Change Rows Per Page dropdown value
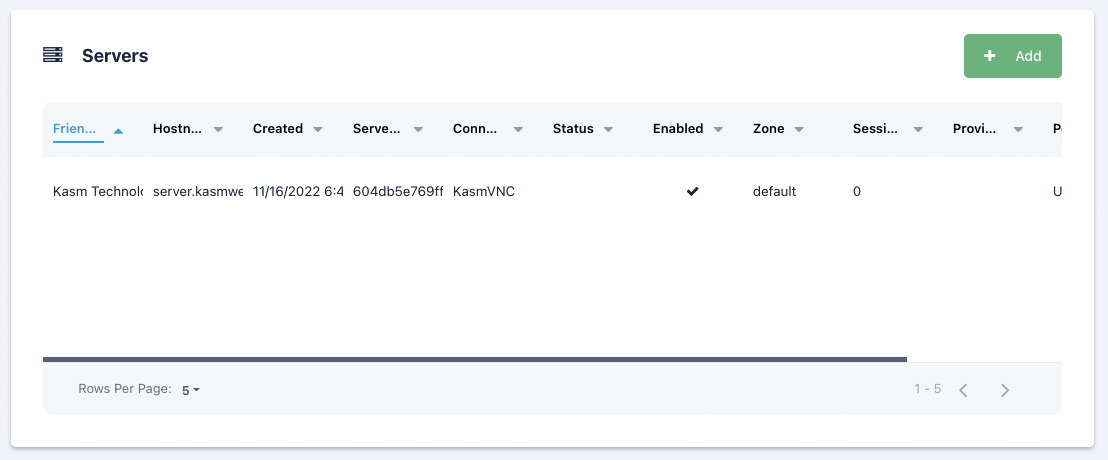Viewport: 1108px width, 460px height. coord(191,390)
